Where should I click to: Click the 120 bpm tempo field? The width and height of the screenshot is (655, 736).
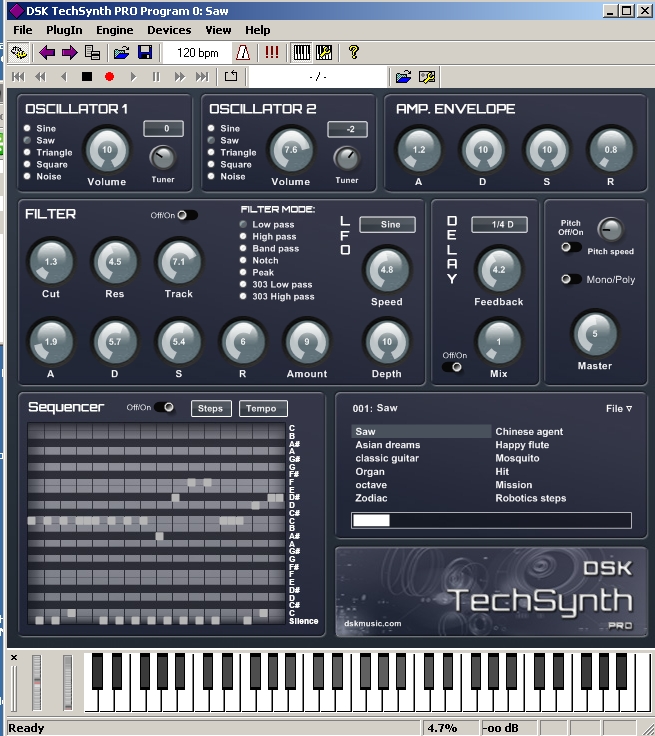click(x=198, y=53)
